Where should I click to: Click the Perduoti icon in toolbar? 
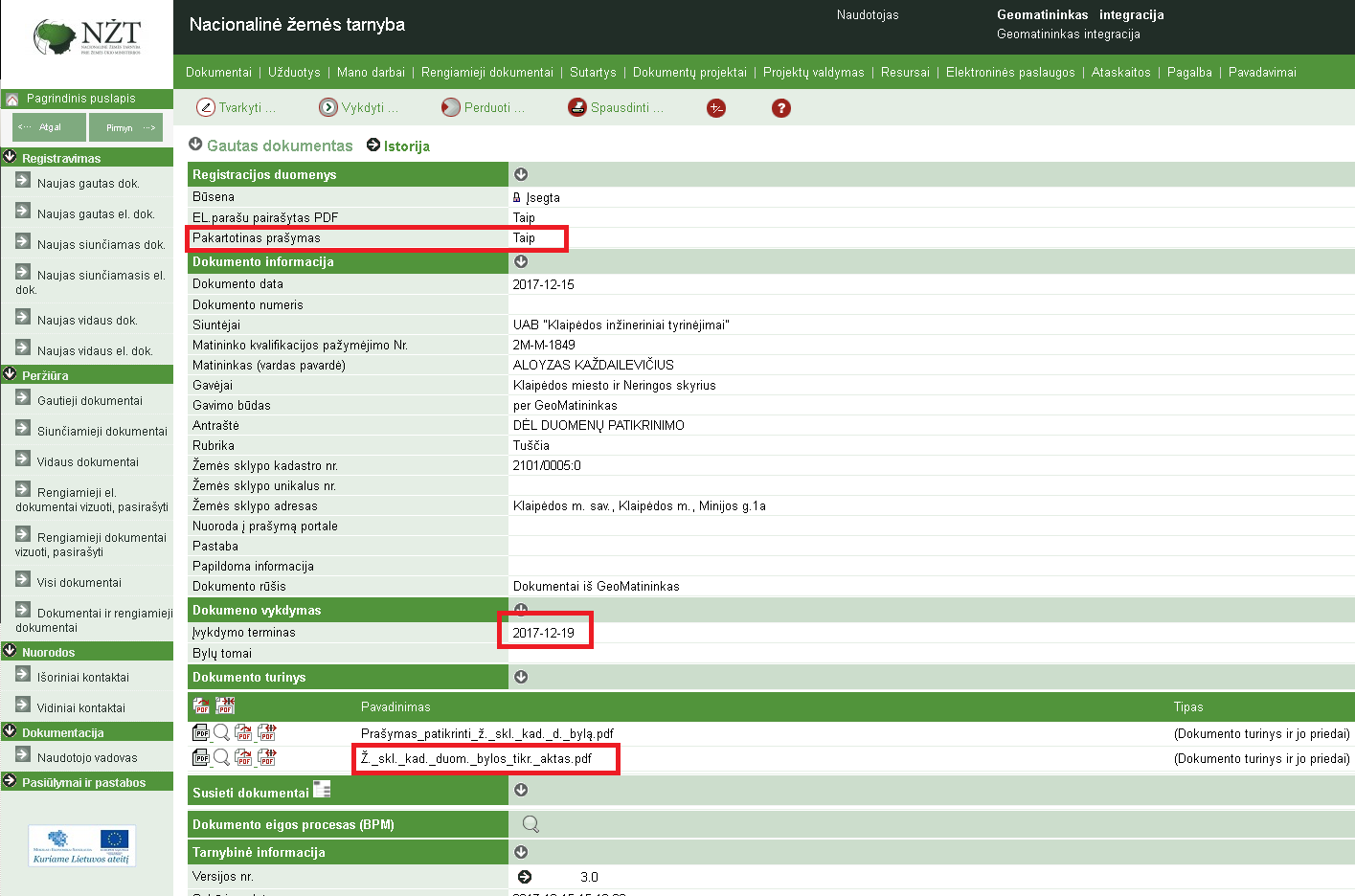pyautogui.click(x=451, y=107)
